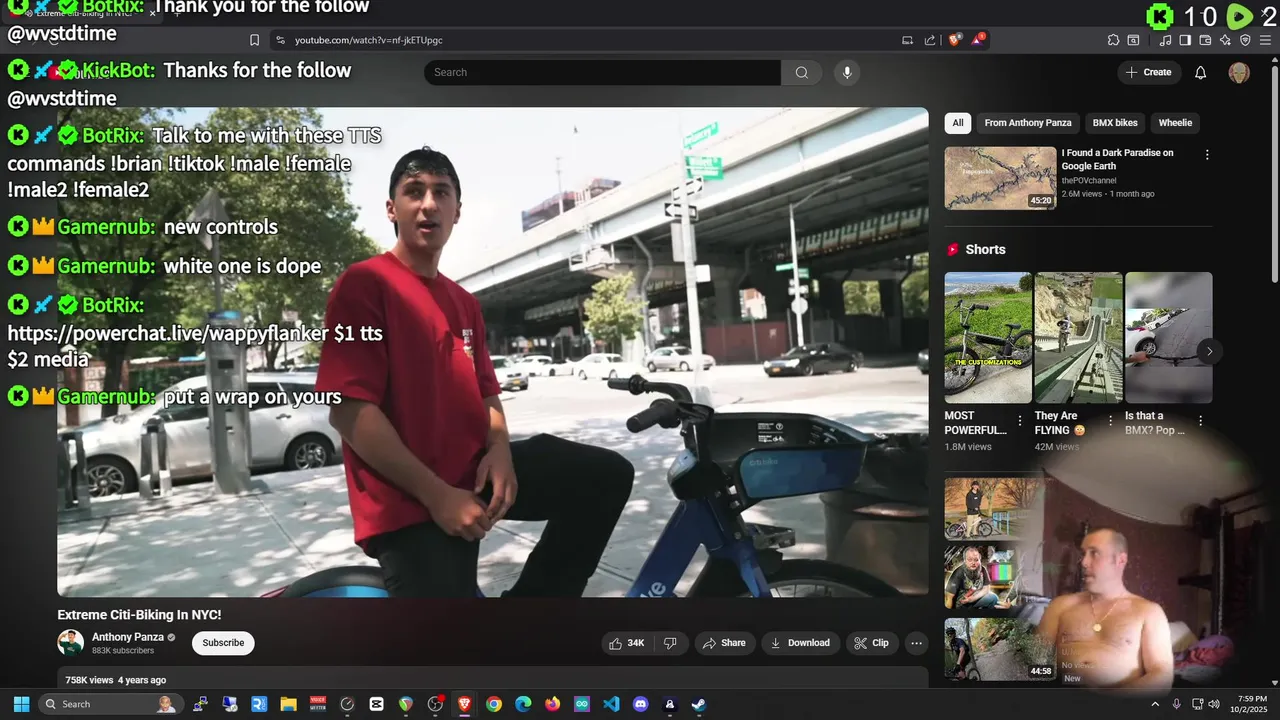Open Firefox from taskbar
The width and height of the screenshot is (1280, 720).
[x=553, y=704]
